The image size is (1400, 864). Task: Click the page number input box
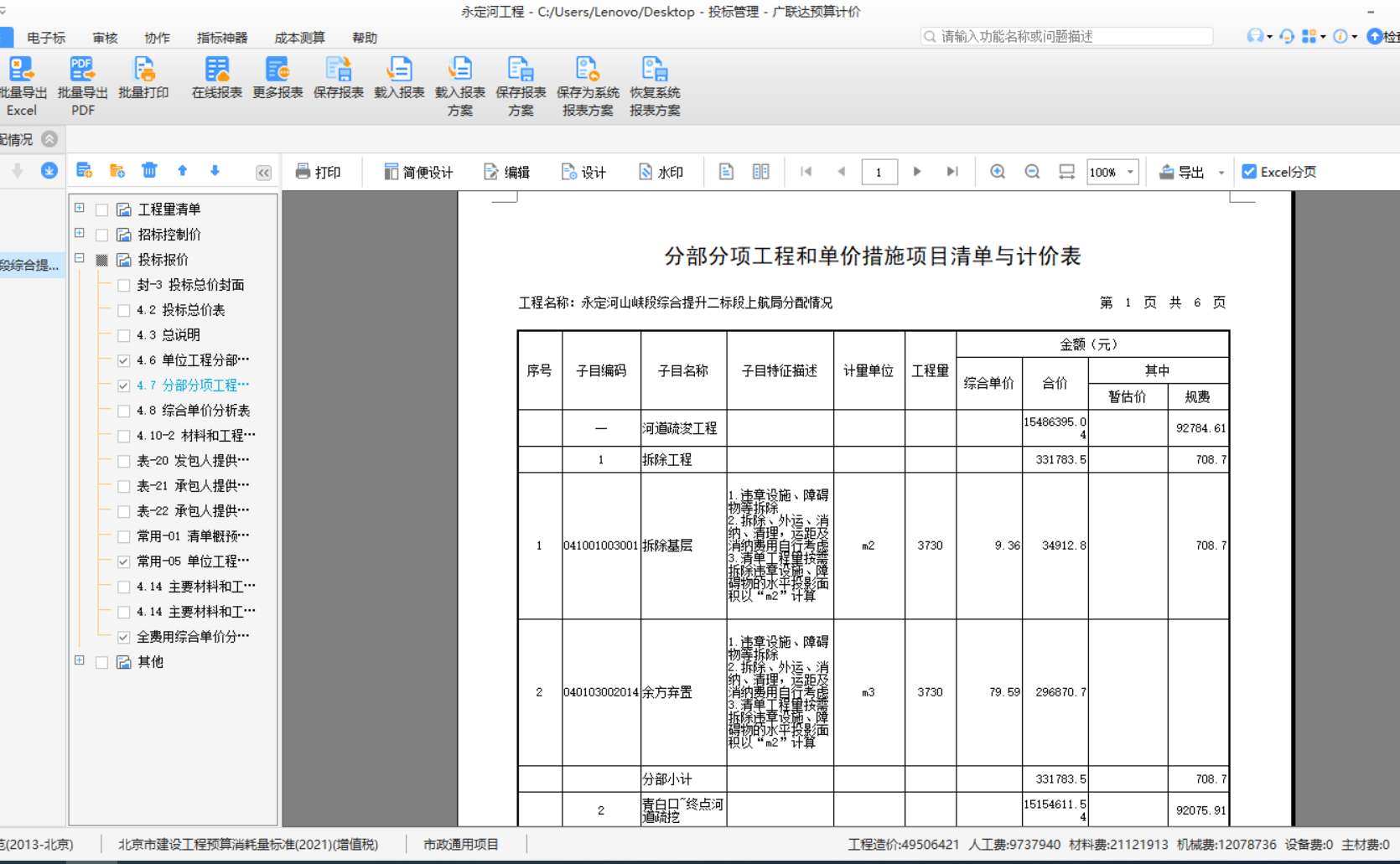point(879,172)
